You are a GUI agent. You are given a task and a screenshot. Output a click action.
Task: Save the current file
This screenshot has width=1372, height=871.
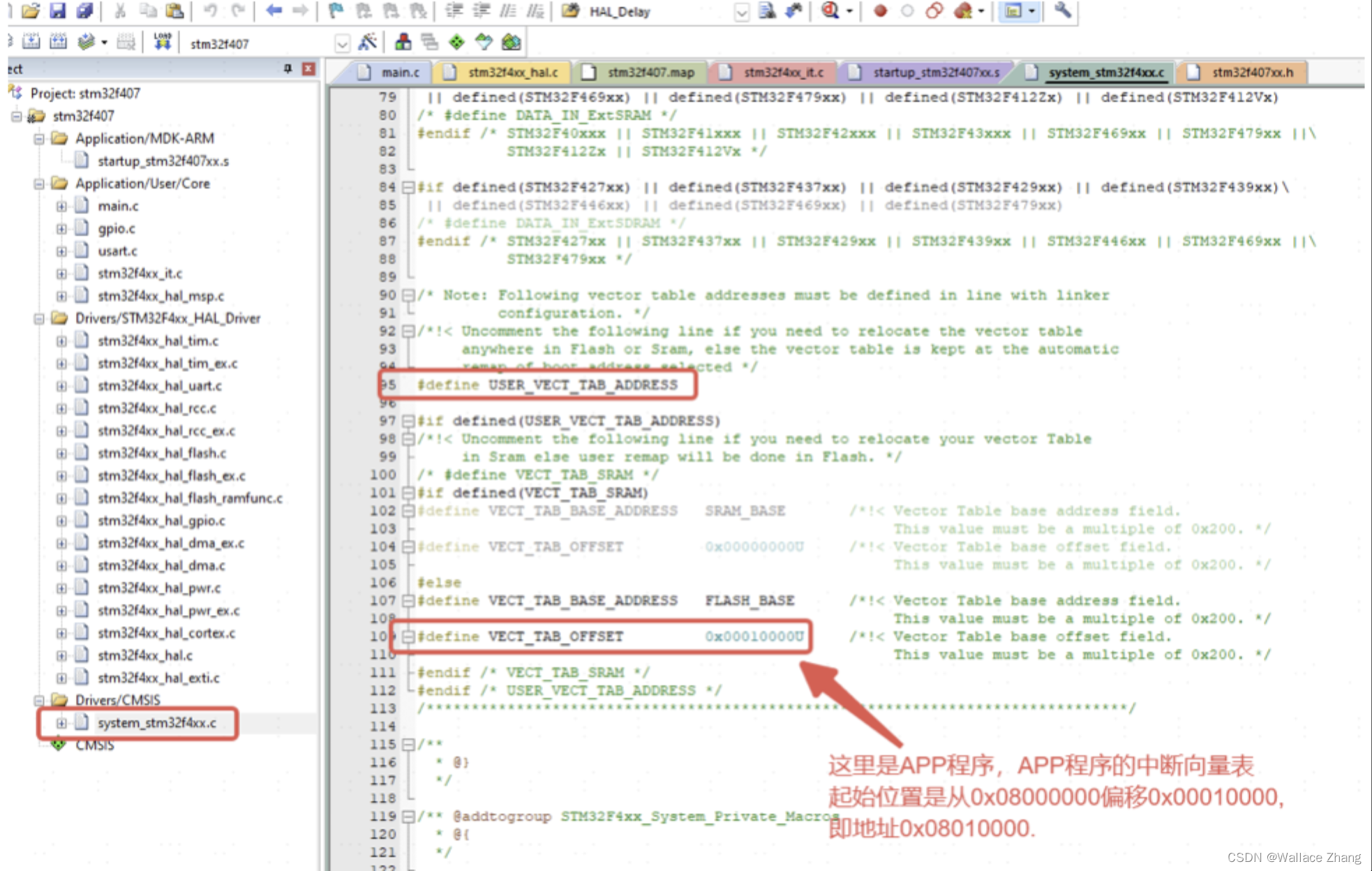tap(58, 10)
